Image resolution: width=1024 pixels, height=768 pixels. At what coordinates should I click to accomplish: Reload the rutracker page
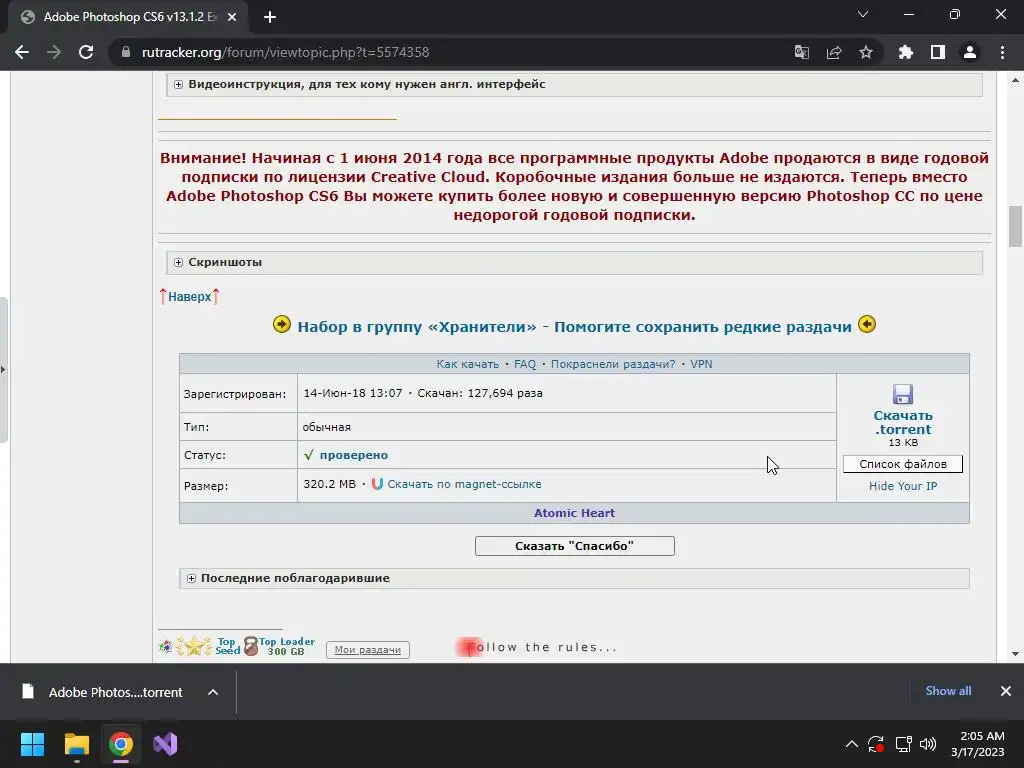coord(86,52)
